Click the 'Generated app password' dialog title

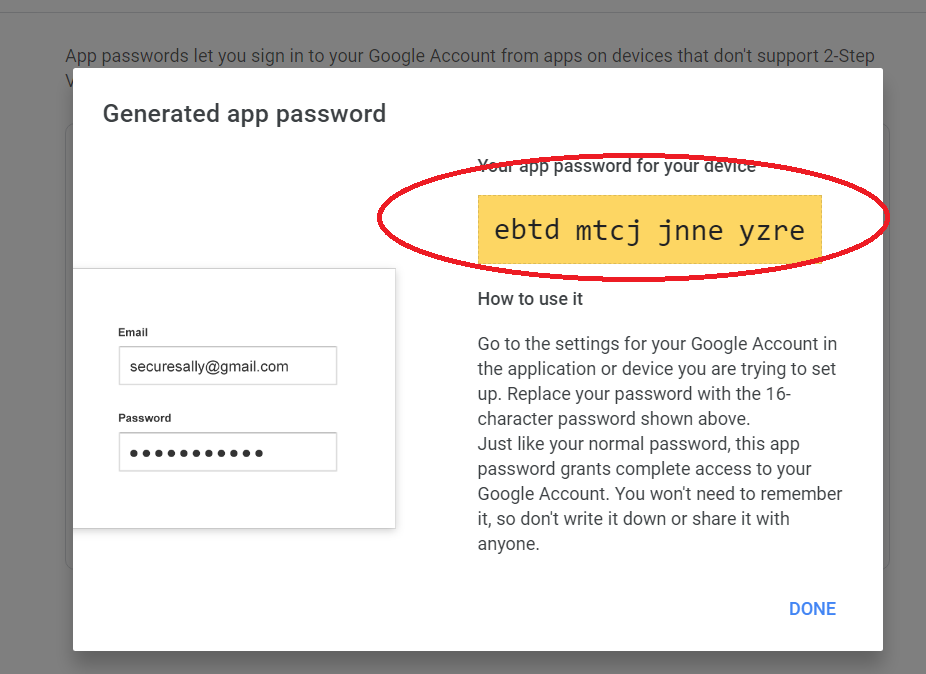(244, 114)
